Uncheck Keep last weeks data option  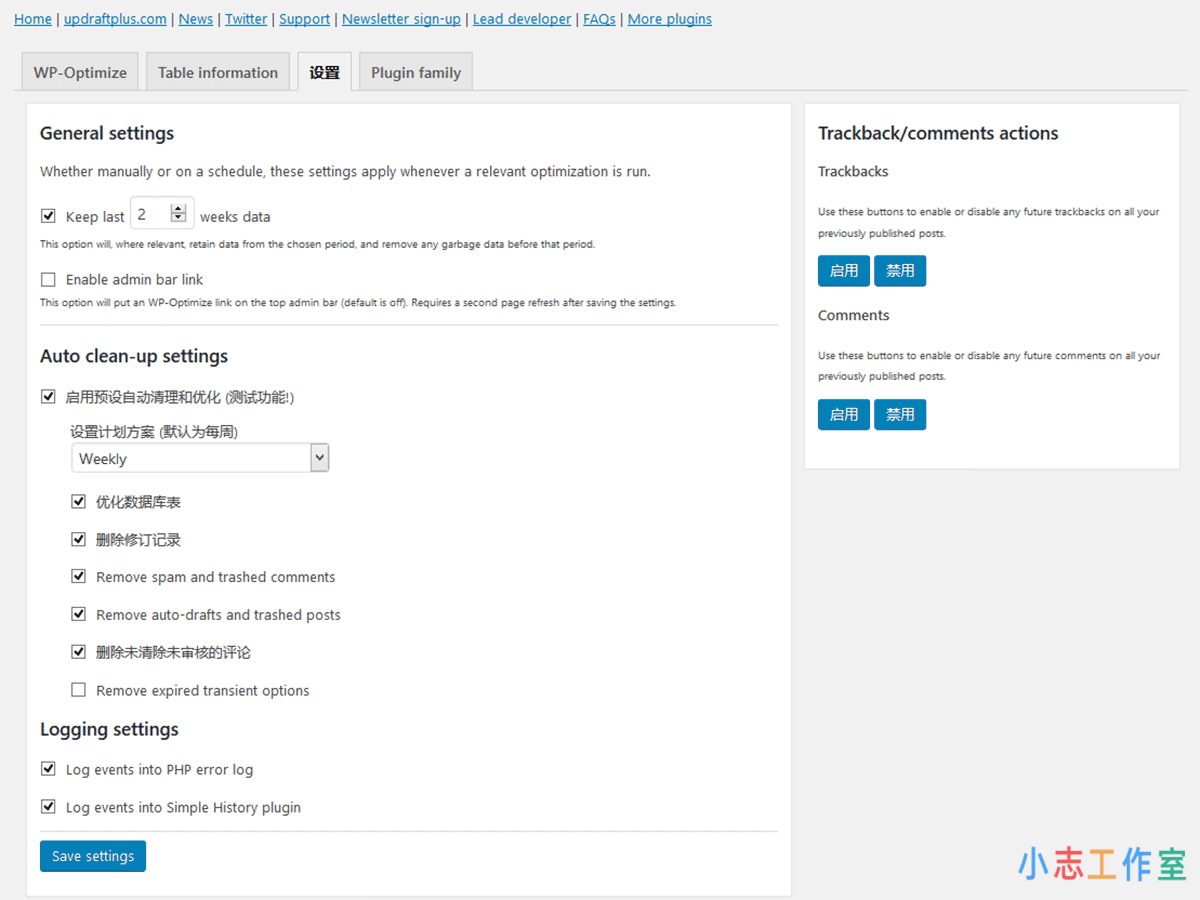(48, 215)
